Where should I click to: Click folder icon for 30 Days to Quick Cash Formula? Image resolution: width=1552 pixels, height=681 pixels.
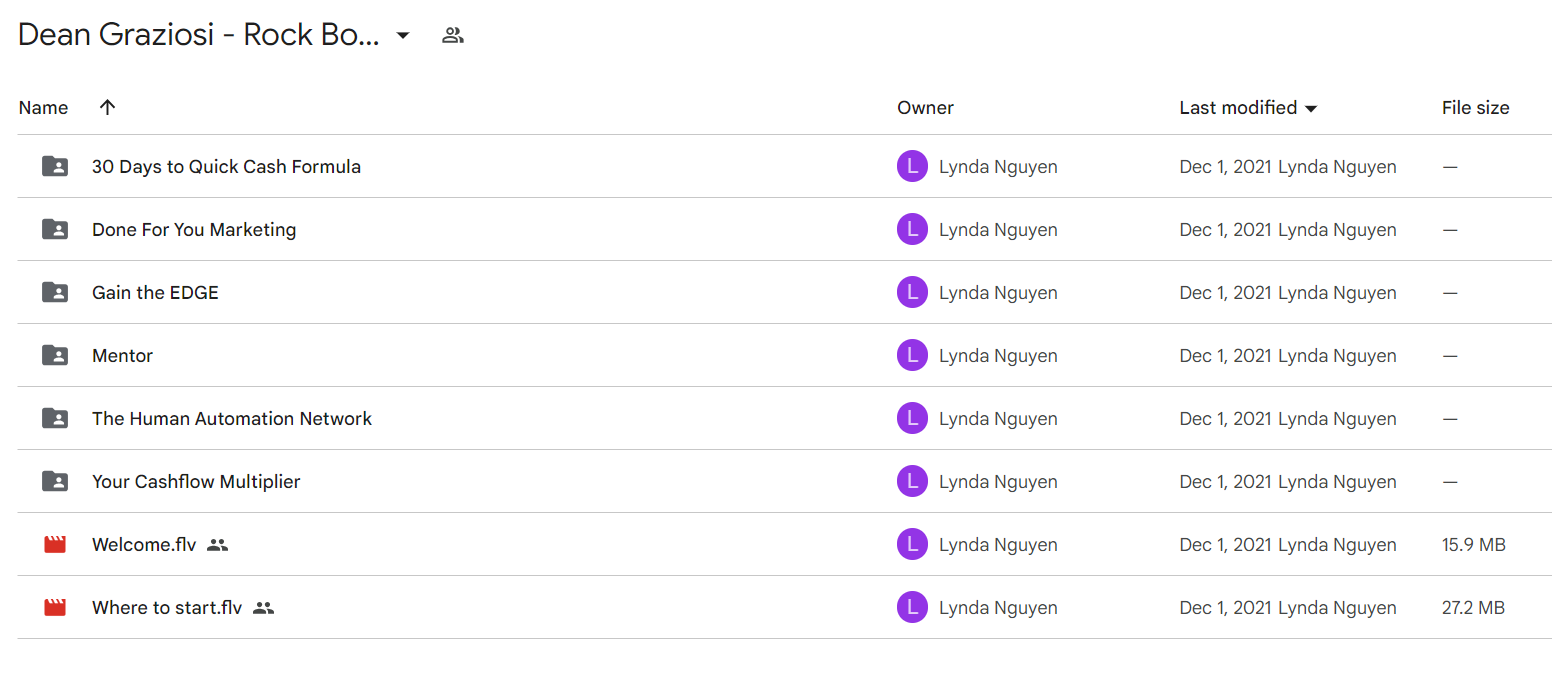click(55, 167)
